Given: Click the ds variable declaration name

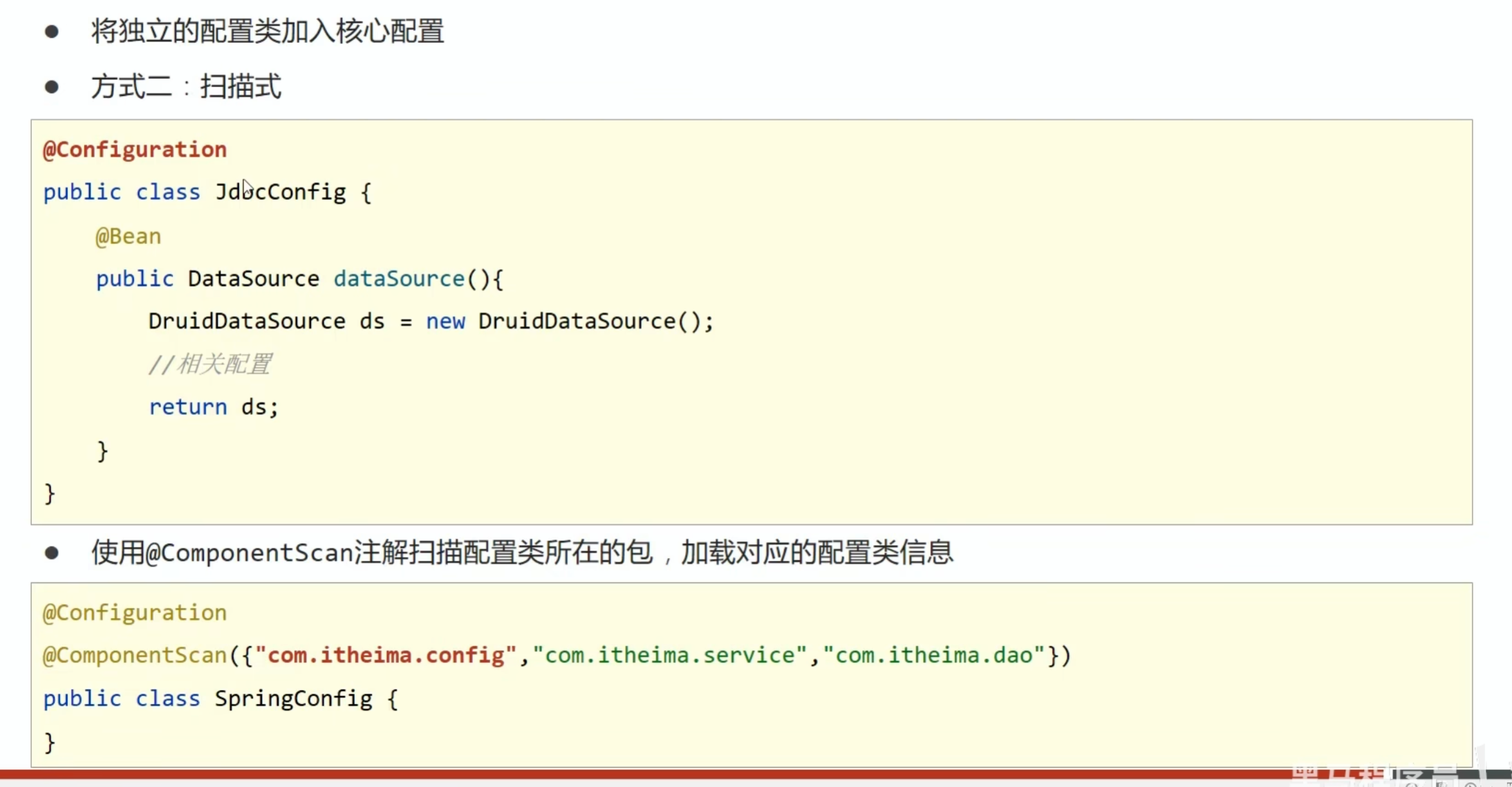Looking at the screenshot, I should (372, 321).
